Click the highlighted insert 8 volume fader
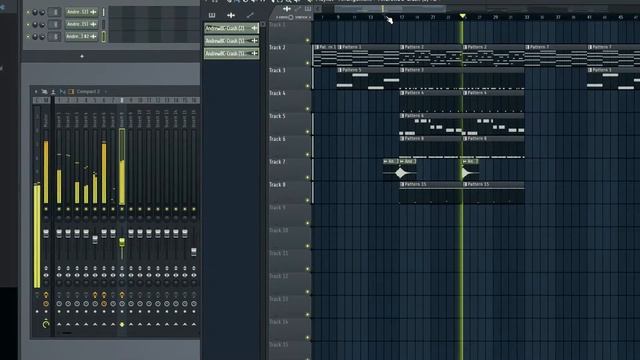This screenshot has width=640, height=360. point(122,243)
